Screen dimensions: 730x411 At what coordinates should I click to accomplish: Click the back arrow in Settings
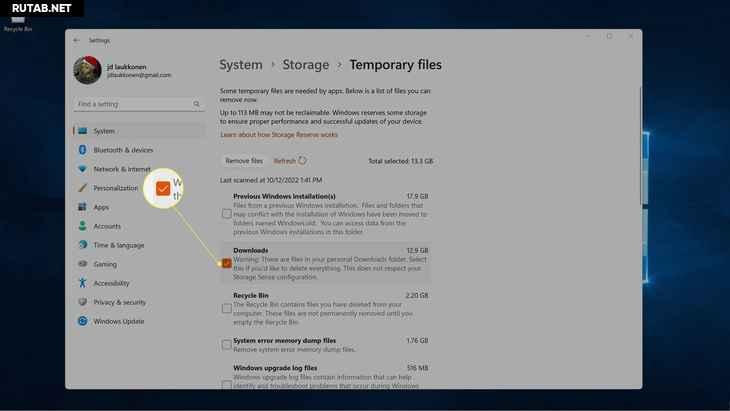pos(76,40)
